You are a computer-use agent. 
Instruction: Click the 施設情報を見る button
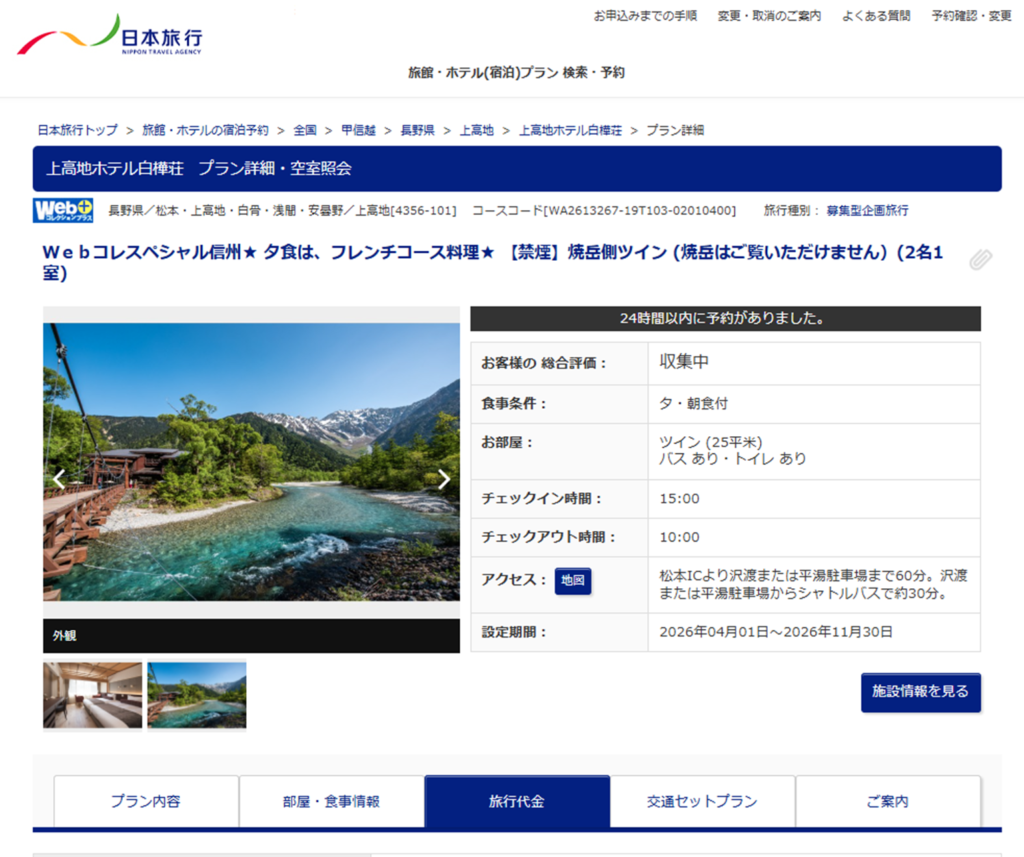[920, 692]
